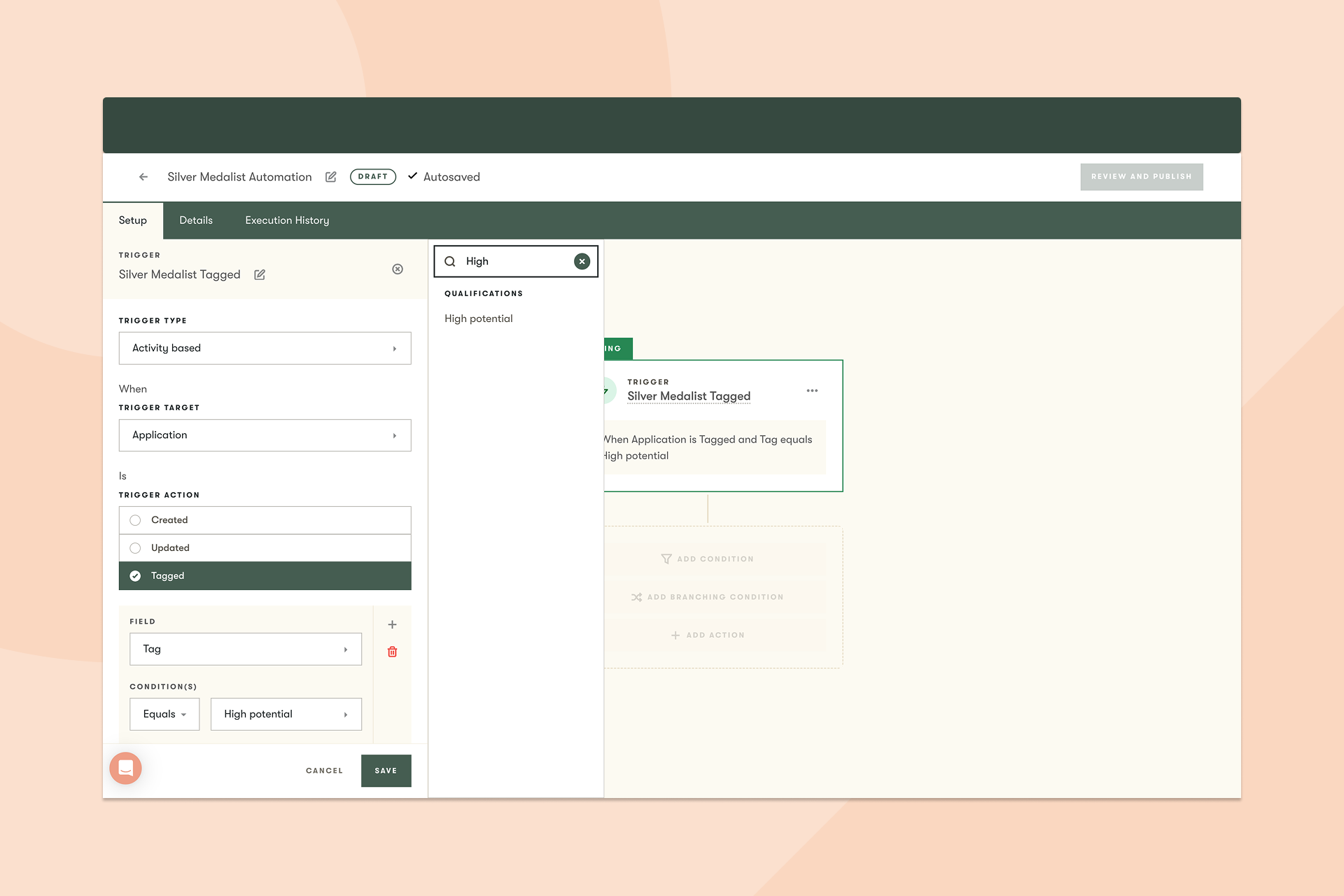Switch to the Details tab

[196, 220]
